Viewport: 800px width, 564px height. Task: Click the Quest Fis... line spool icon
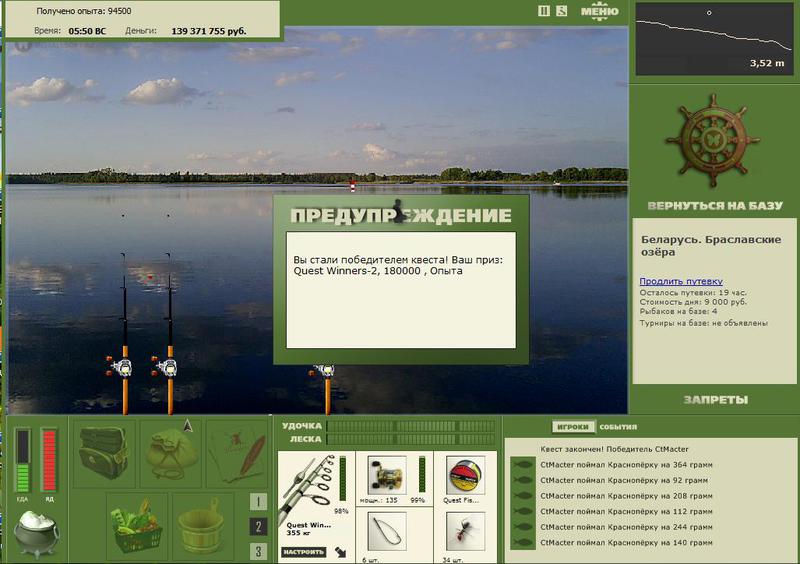coord(465,475)
